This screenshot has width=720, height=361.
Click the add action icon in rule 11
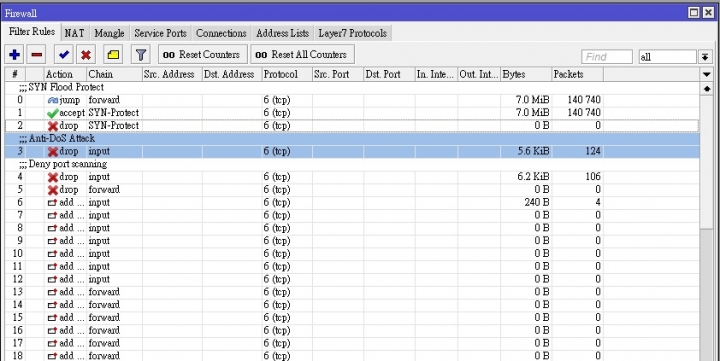(x=52, y=267)
